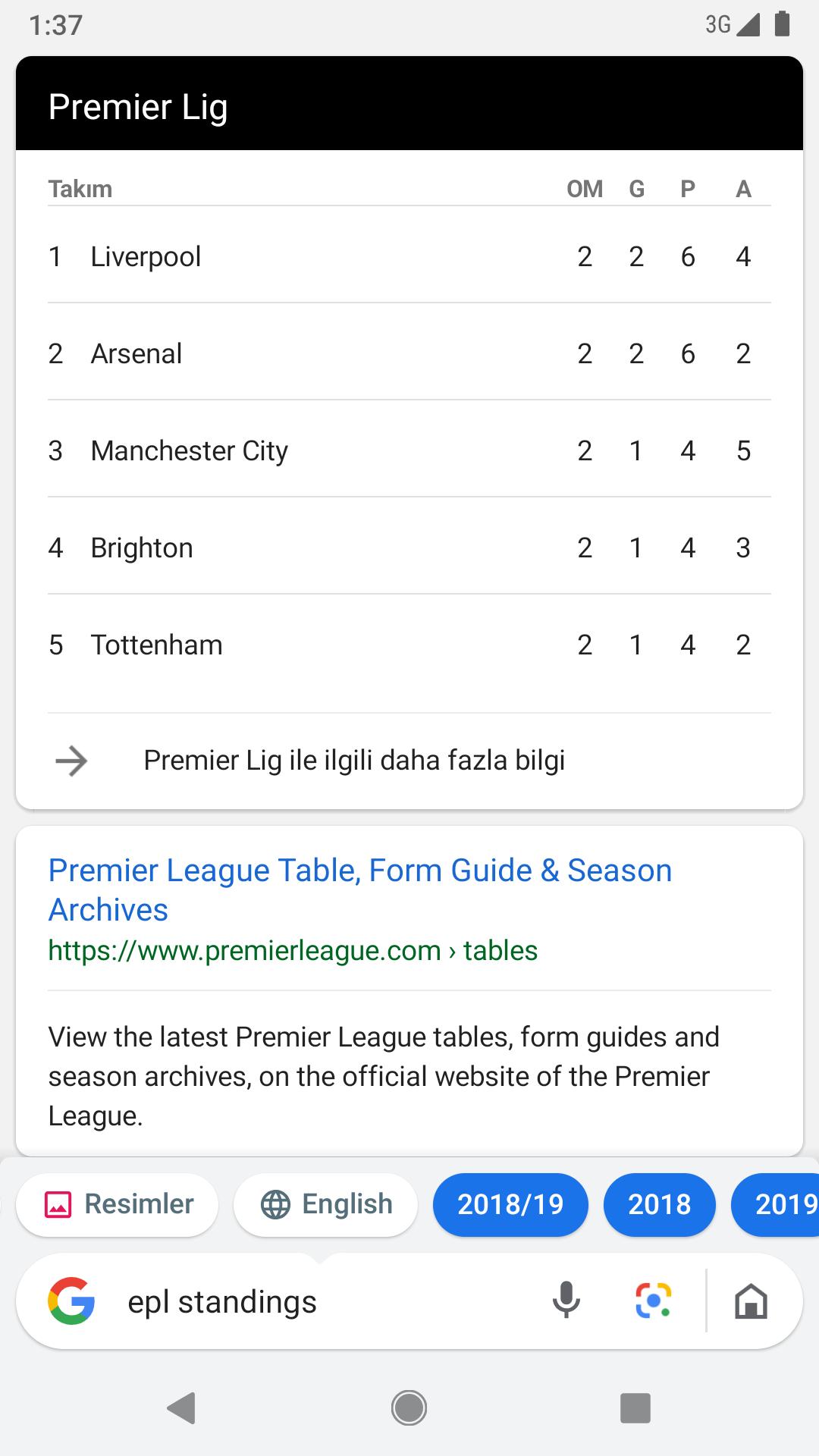Open Premier League Table, Form Guide link
The height and width of the screenshot is (1456, 819).
[x=360, y=890]
